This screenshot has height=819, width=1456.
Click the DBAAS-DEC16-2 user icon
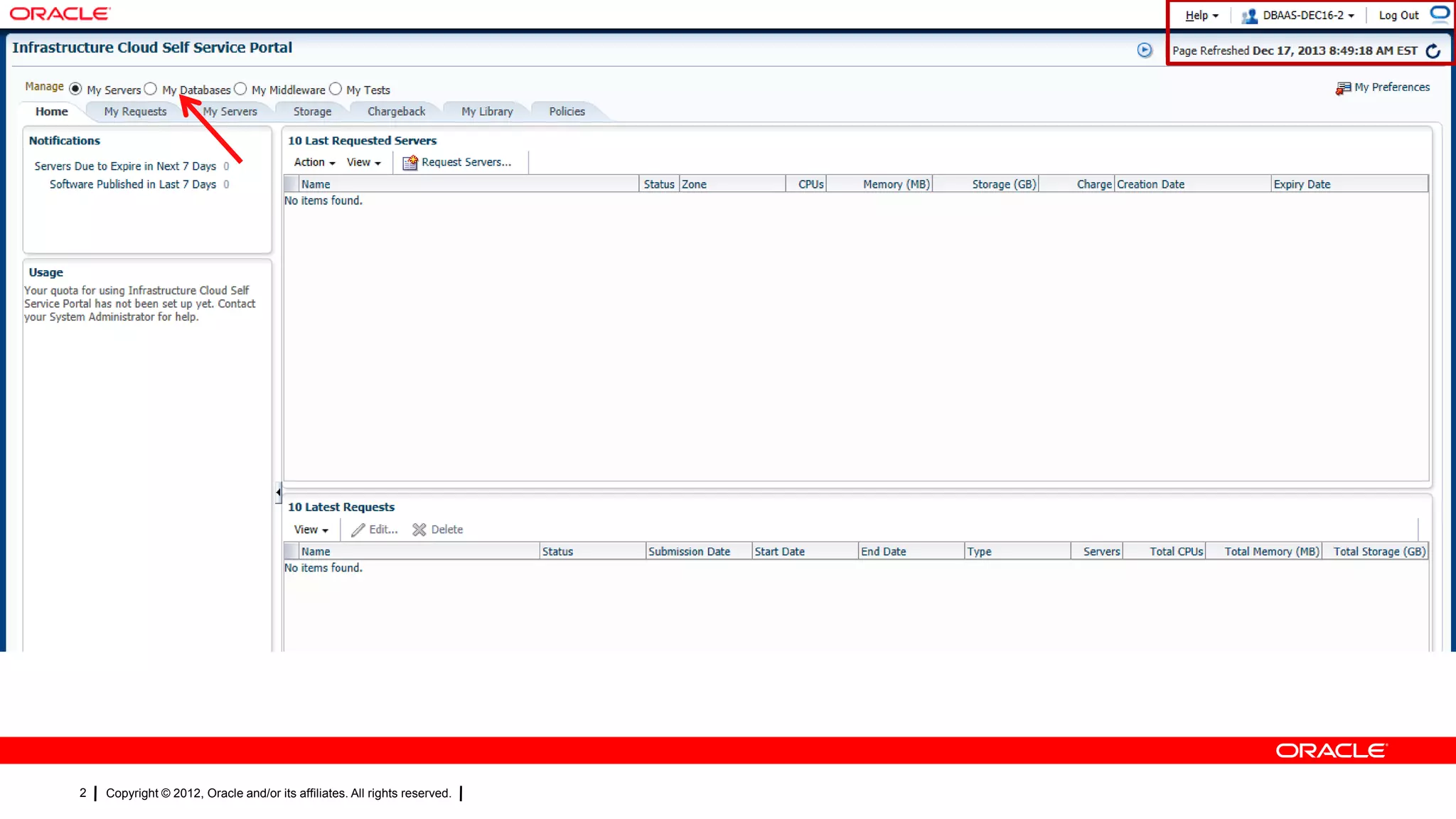click(1249, 16)
